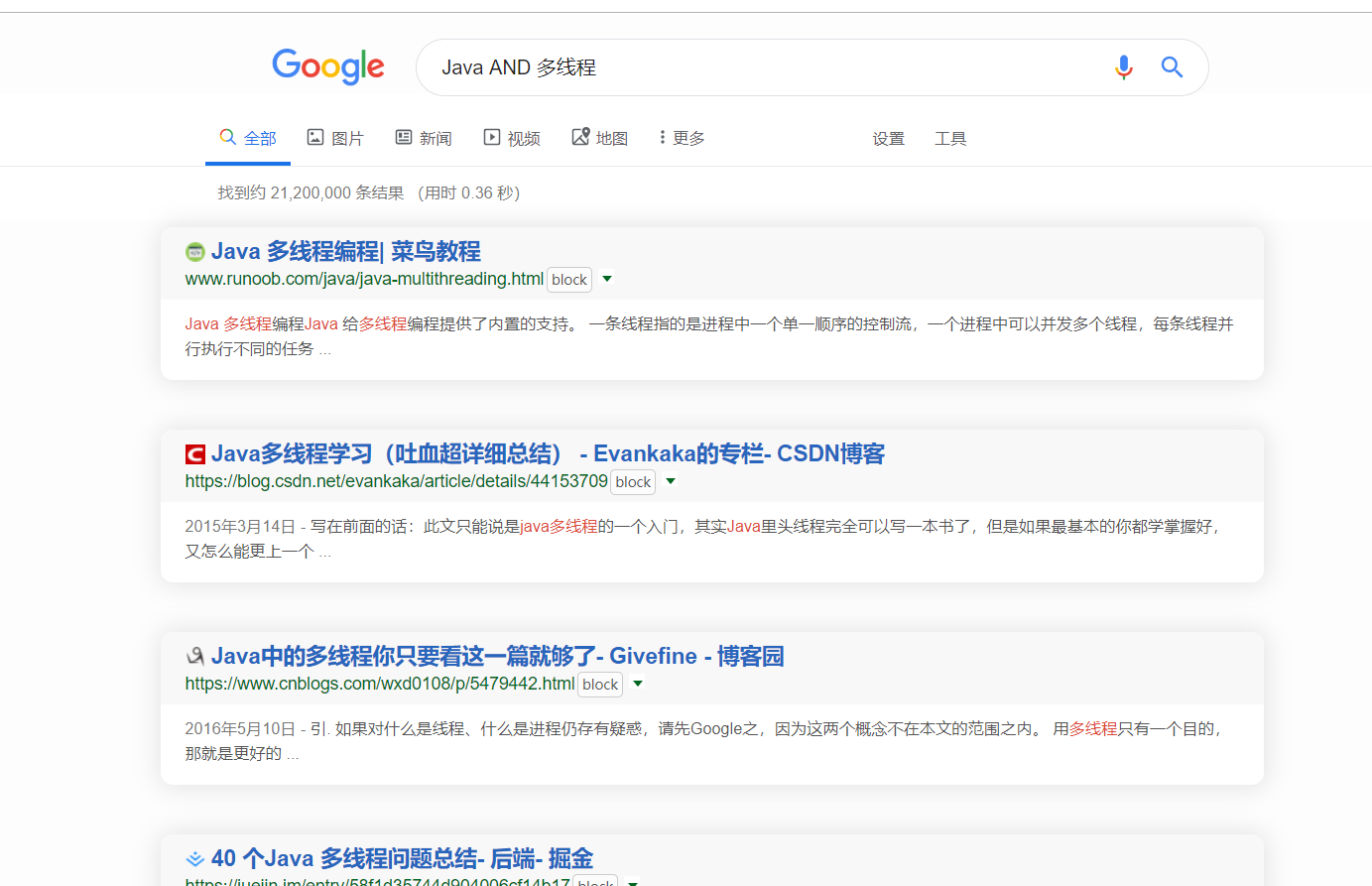Open the 地图 maps tab
The image size is (1372, 886).
coord(600,138)
